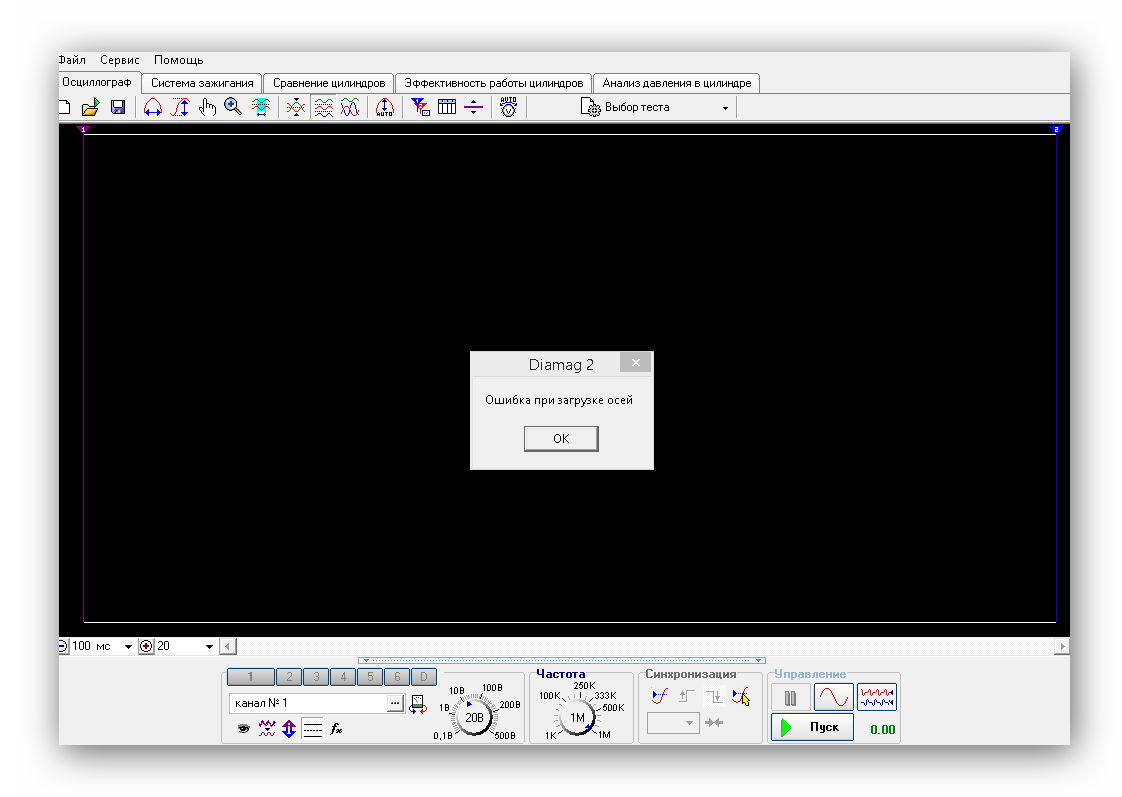Screen dimensions: 1122x797
Task: Click the sync icon with yellow cursor
Action: pos(741,696)
